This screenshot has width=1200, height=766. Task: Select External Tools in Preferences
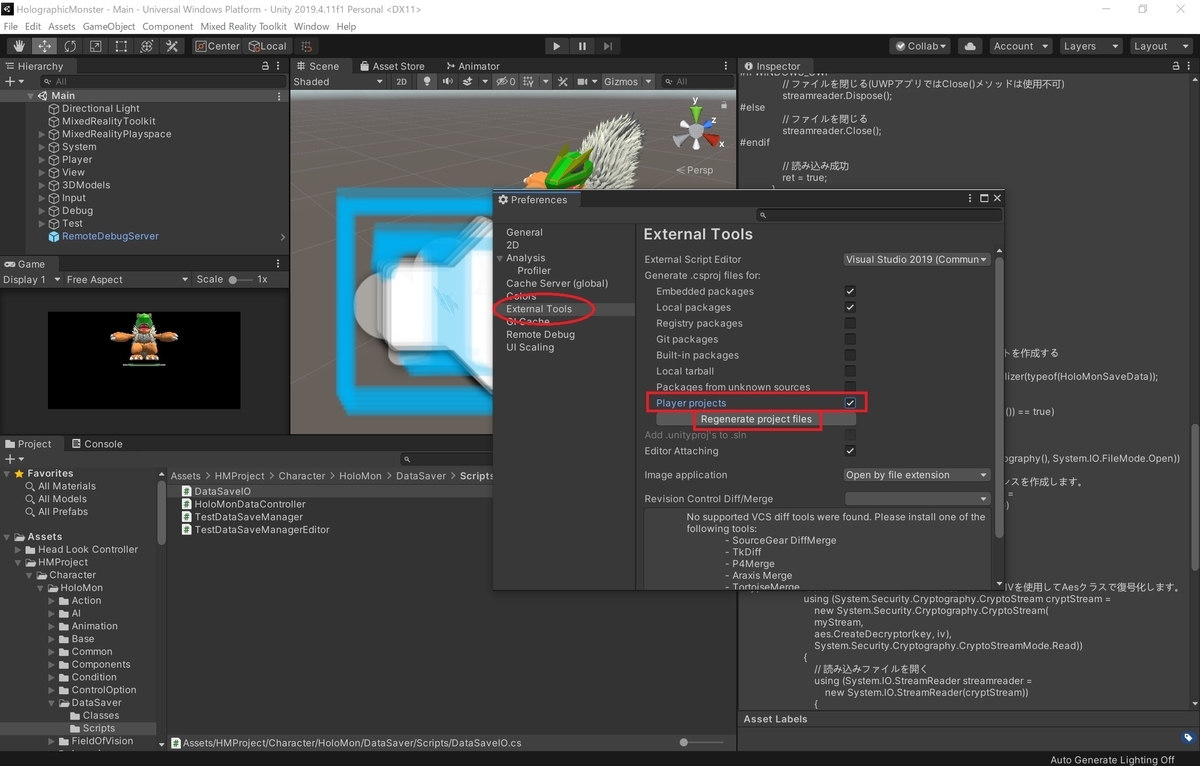[539, 309]
